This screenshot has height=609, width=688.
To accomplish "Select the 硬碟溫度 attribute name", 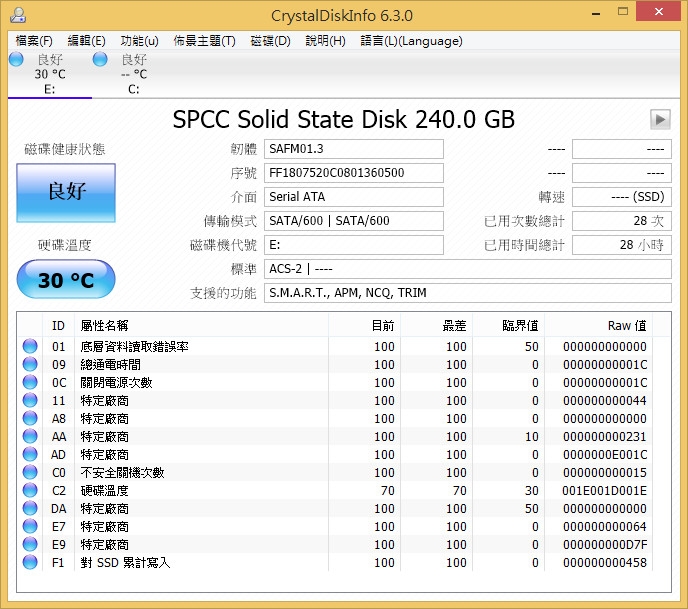I will 104,491.
